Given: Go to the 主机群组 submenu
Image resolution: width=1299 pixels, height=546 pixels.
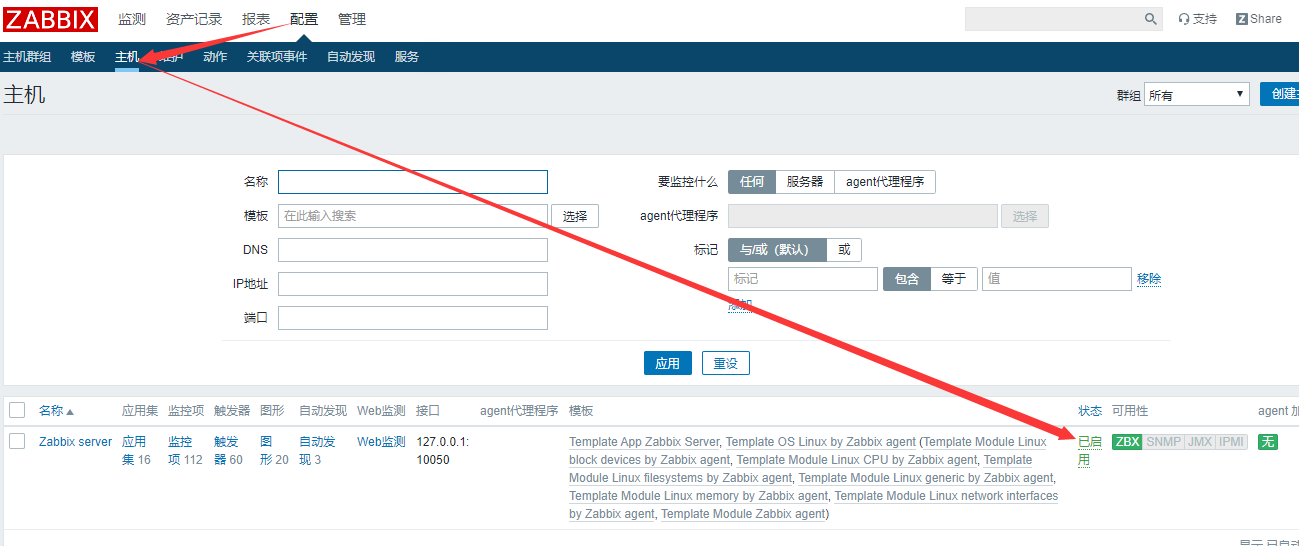Looking at the screenshot, I should click(27, 57).
